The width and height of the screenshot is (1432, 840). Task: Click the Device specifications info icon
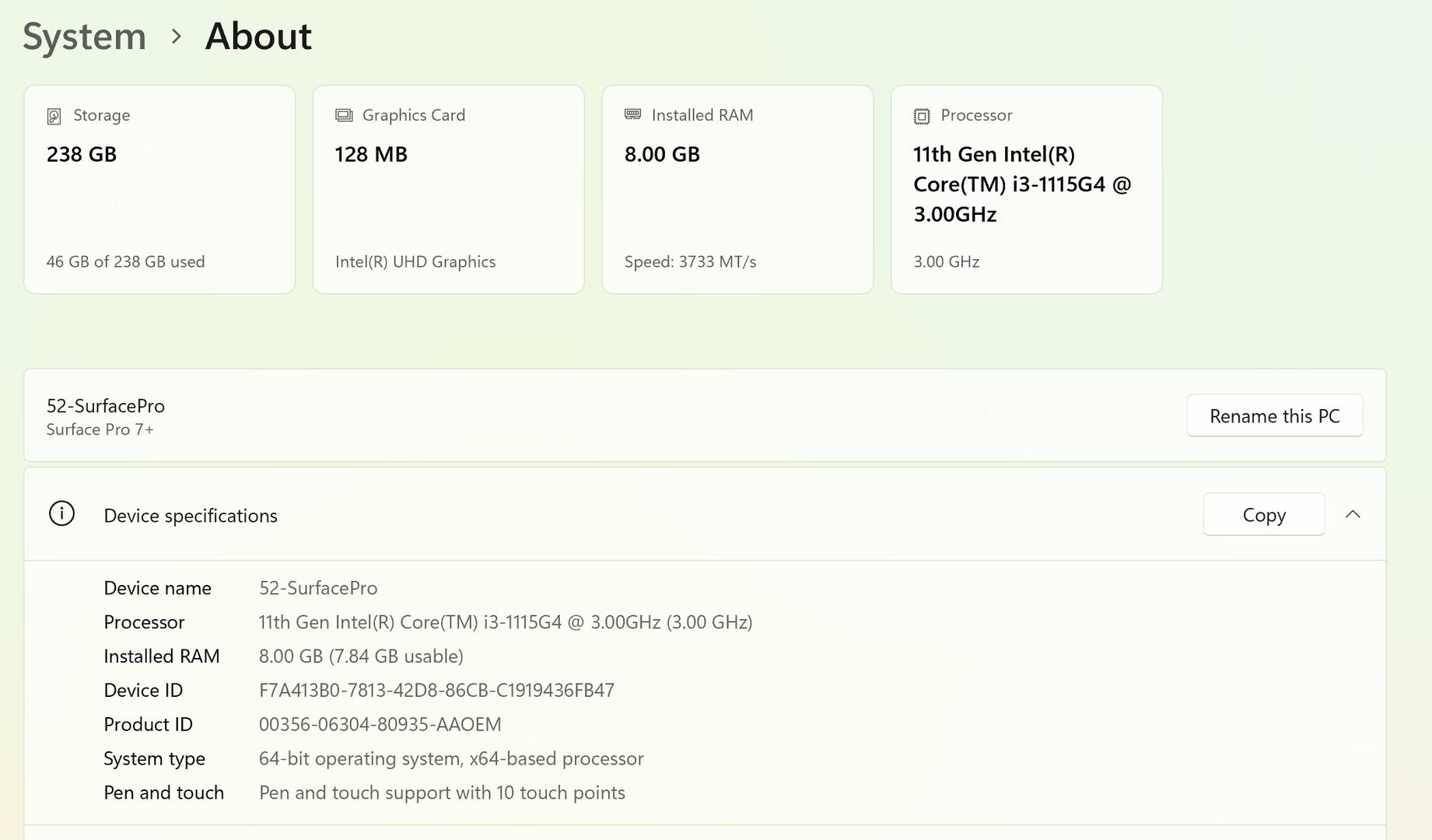point(61,514)
